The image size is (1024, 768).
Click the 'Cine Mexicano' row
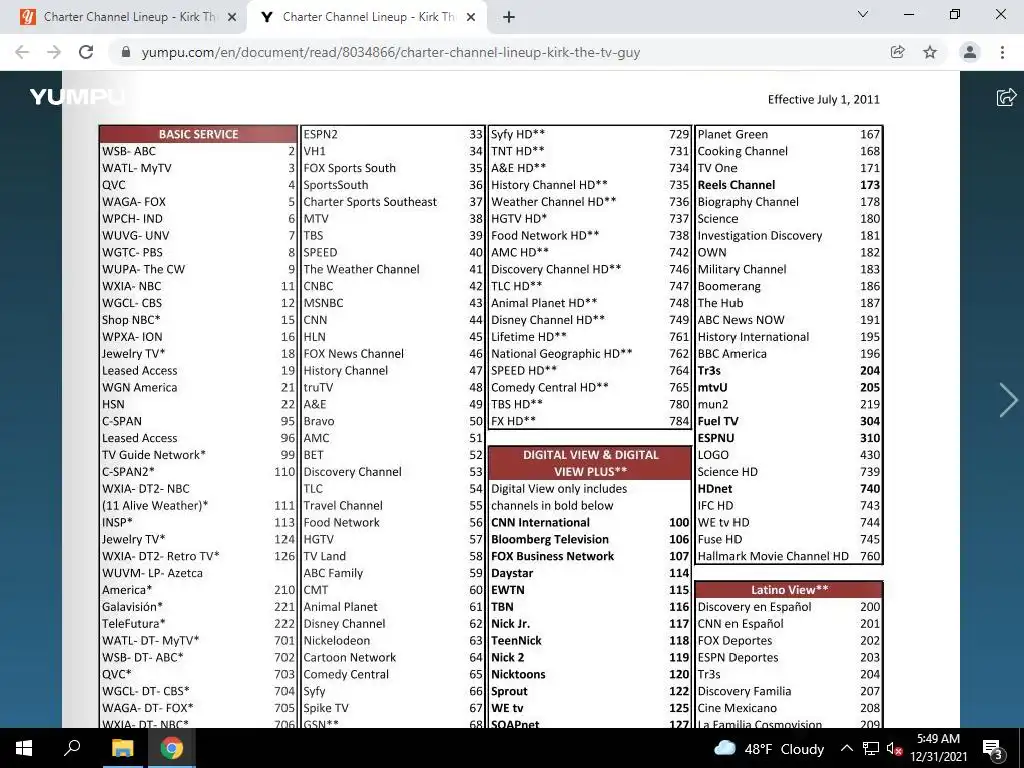point(789,708)
